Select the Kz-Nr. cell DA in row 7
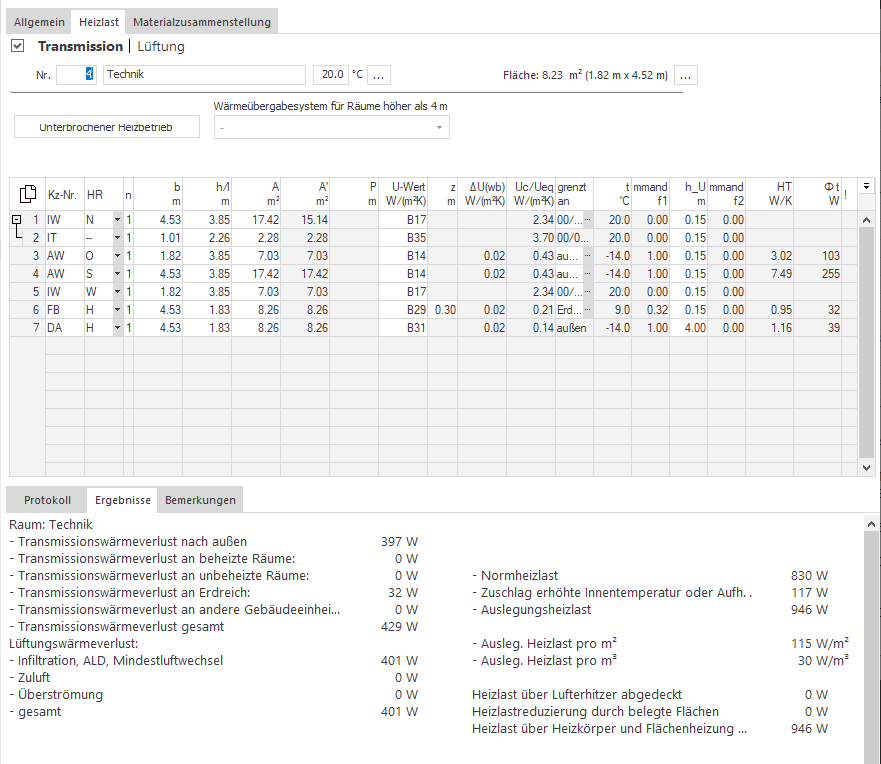 [65, 328]
